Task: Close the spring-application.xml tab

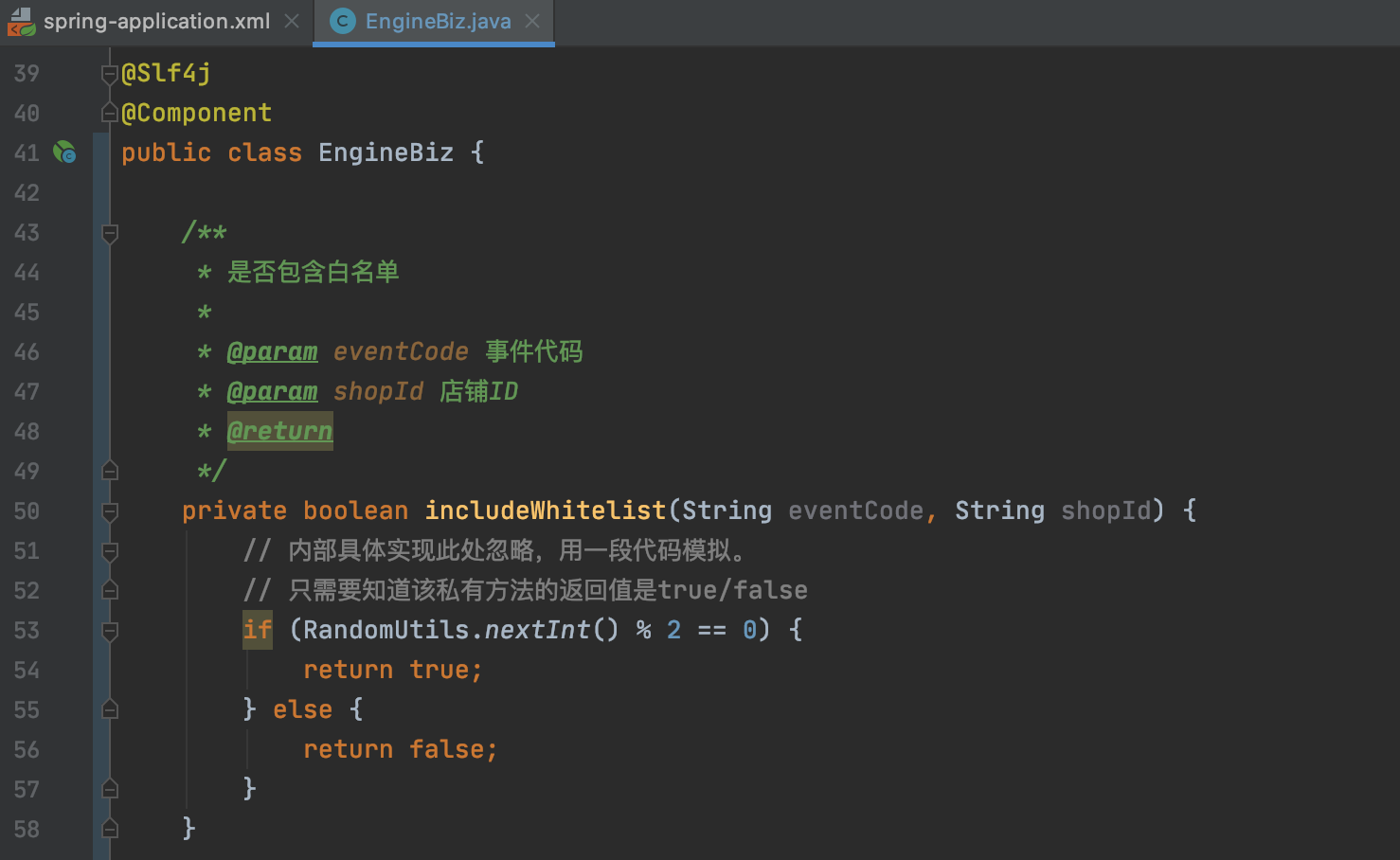Action: click(x=292, y=21)
